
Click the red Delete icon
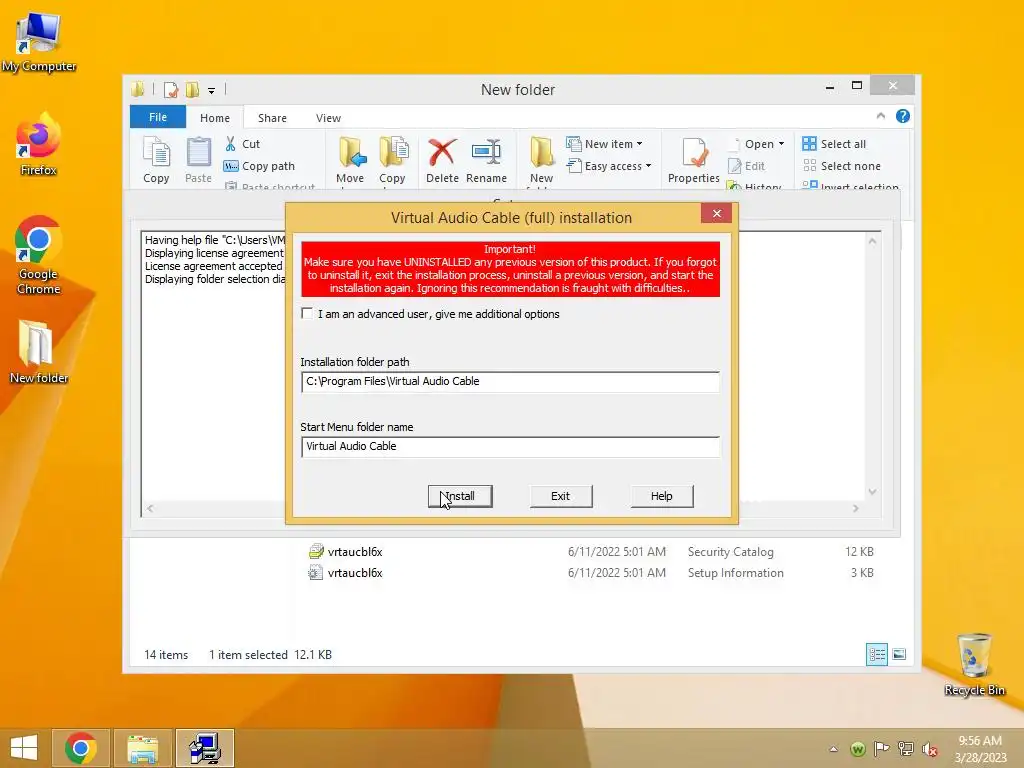pos(442,160)
